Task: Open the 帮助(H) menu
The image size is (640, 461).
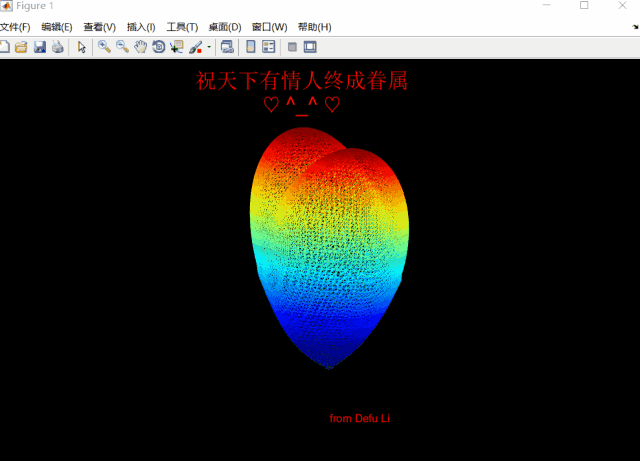Action: pos(314,27)
